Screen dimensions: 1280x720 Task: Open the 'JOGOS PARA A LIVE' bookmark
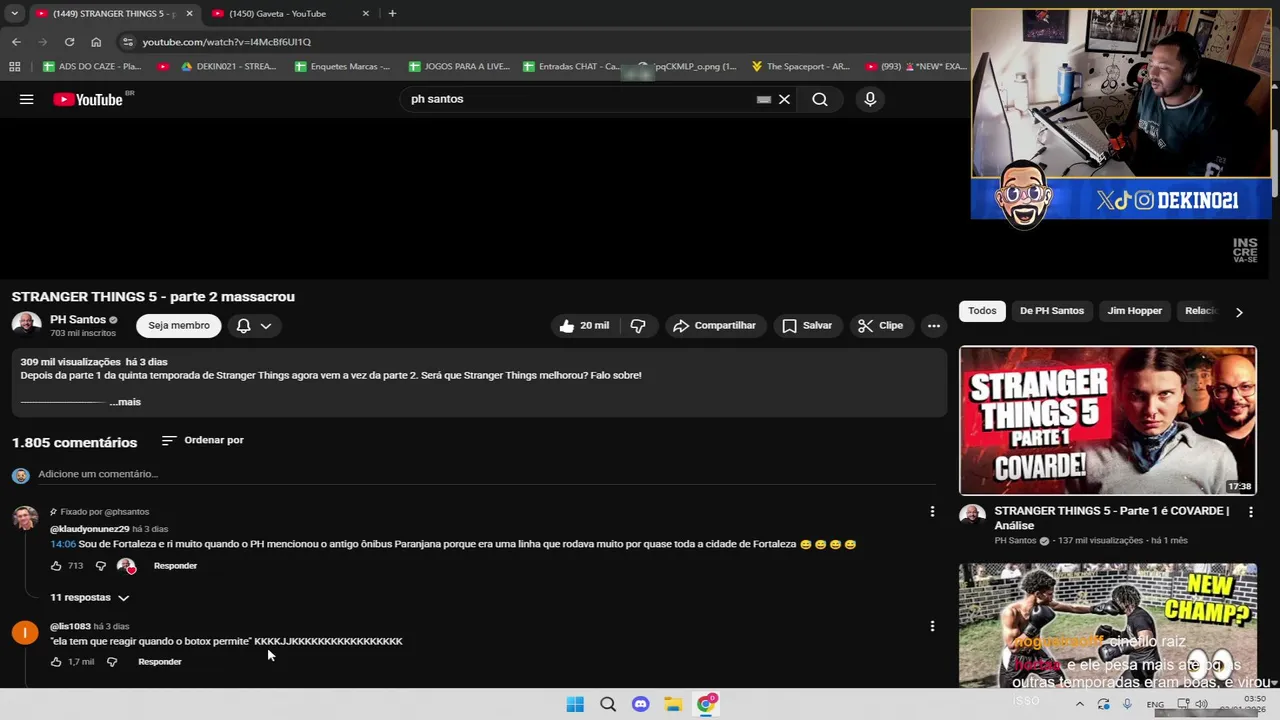tap(459, 67)
